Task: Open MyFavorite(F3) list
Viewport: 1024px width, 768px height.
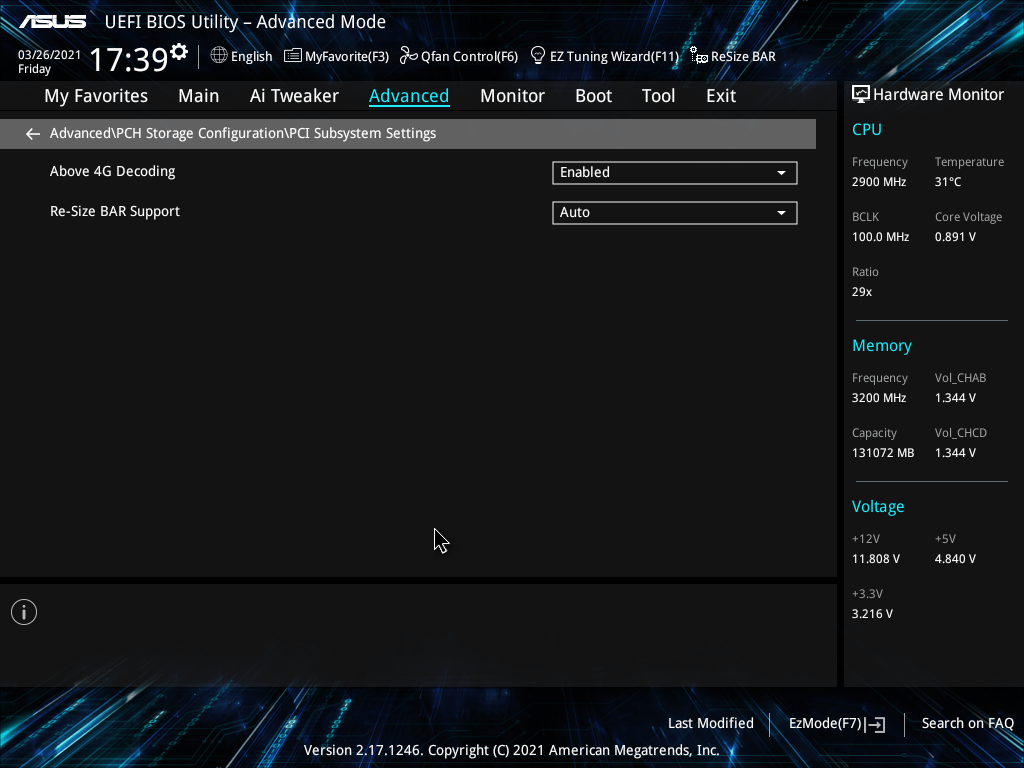Action: click(x=337, y=56)
